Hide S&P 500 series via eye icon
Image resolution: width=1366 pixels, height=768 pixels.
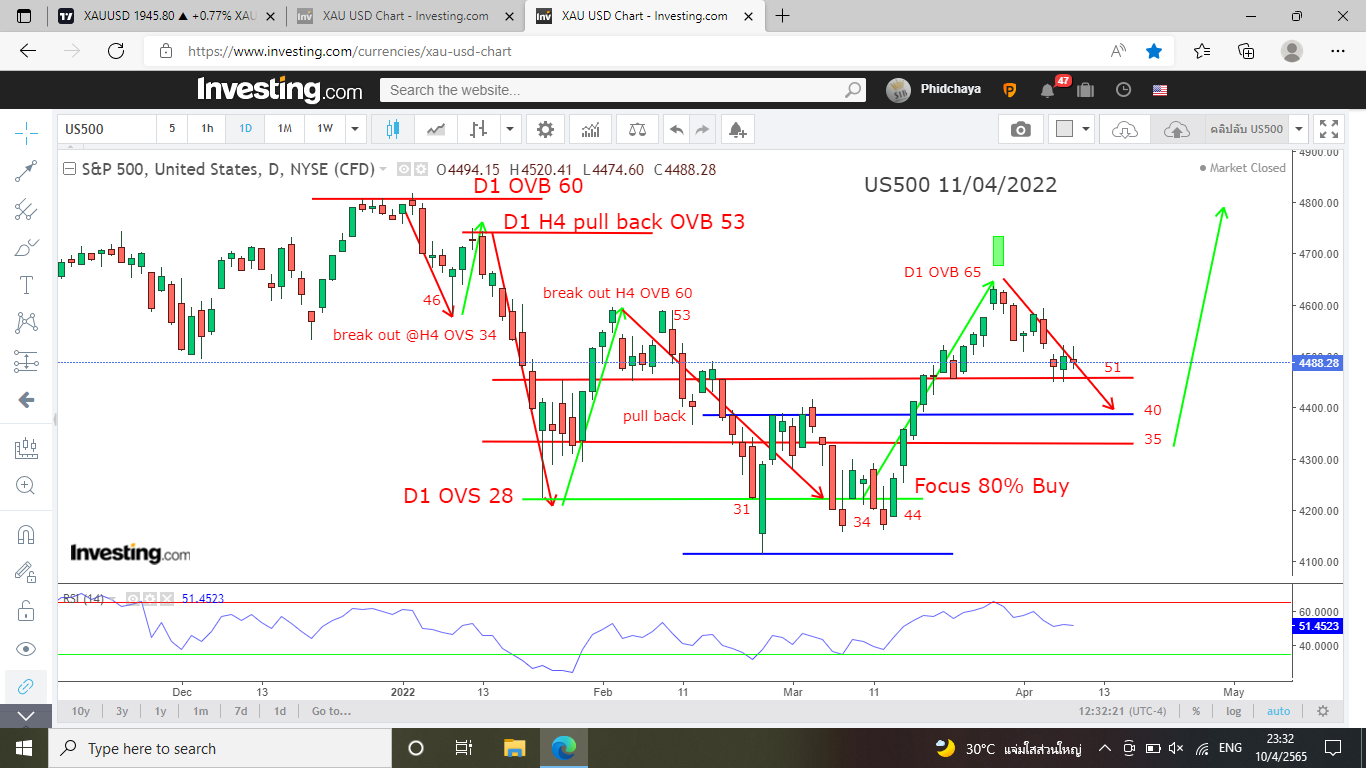tap(403, 169)
